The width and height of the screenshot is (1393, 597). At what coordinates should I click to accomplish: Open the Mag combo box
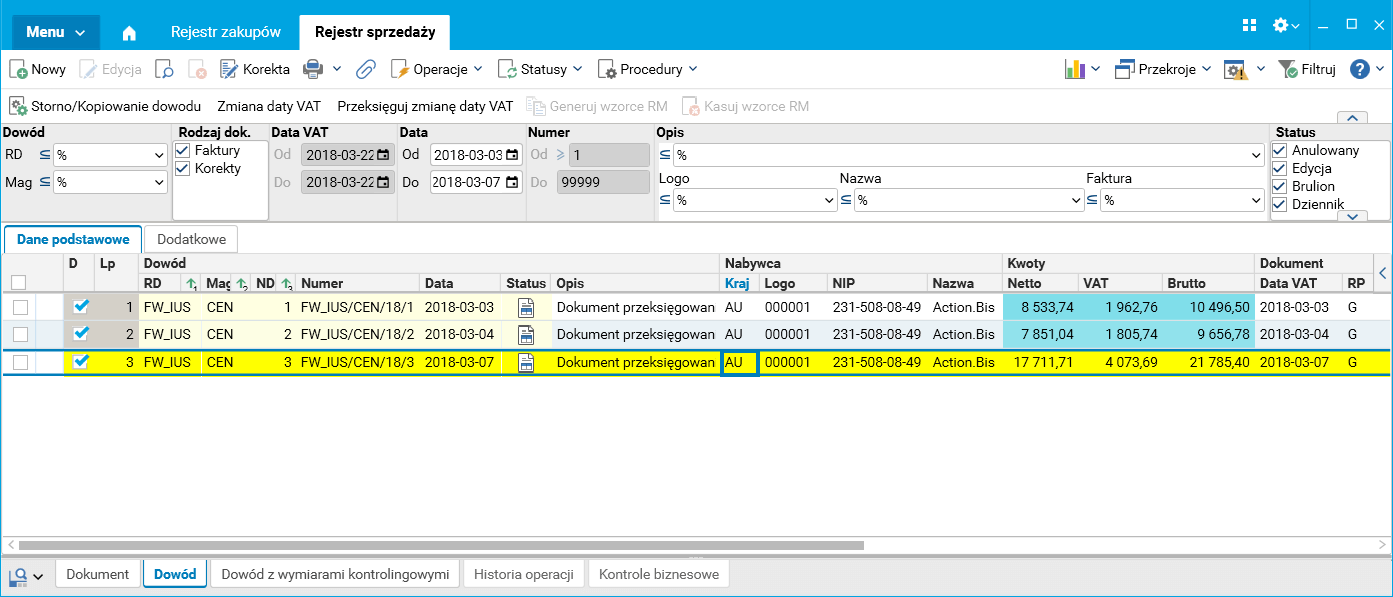[x=110, y=182]
